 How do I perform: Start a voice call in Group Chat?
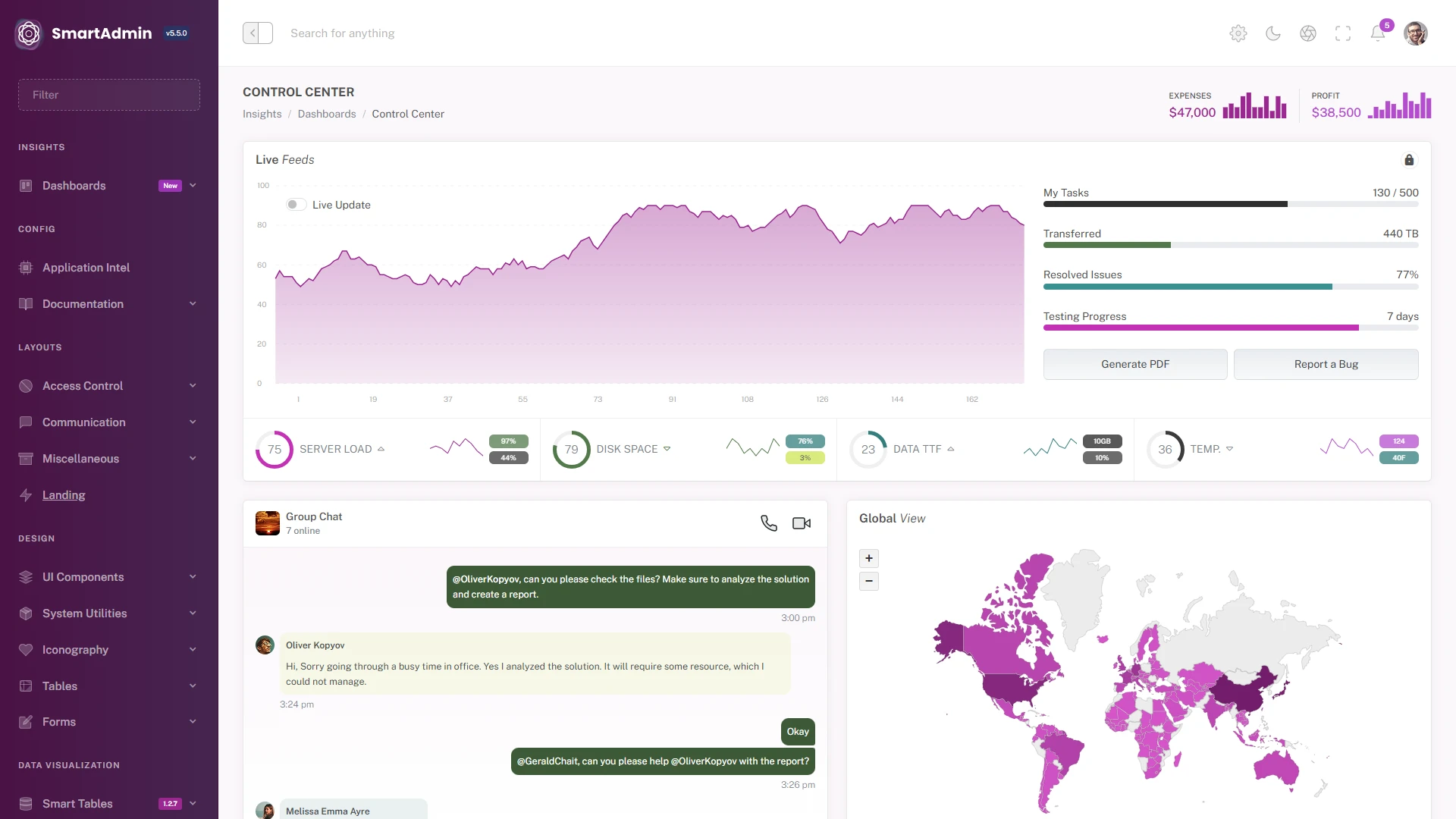(769, 523)
